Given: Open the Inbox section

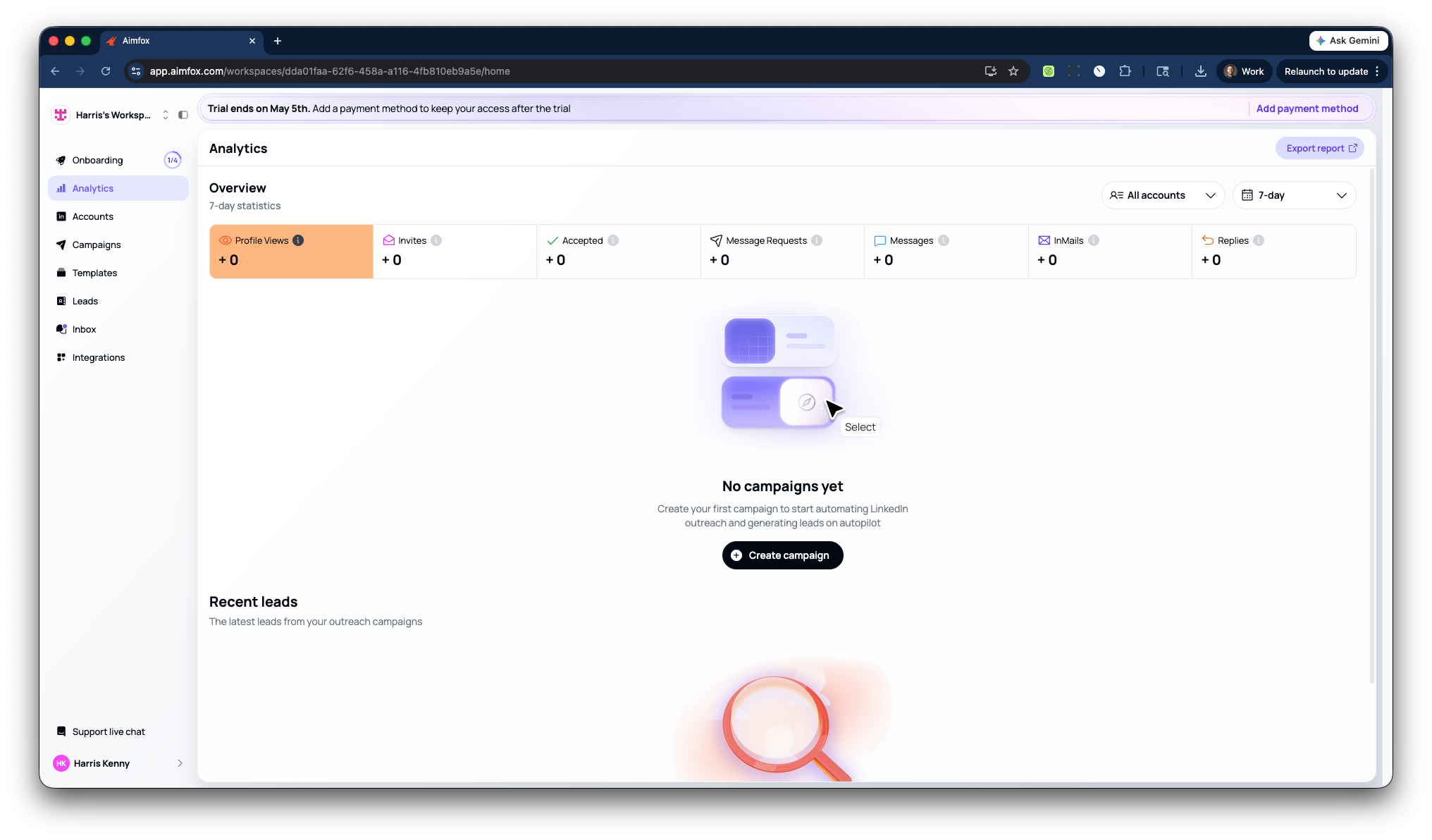Looking at the screenshot, I should pyautogui.click(x=84, y=329).
